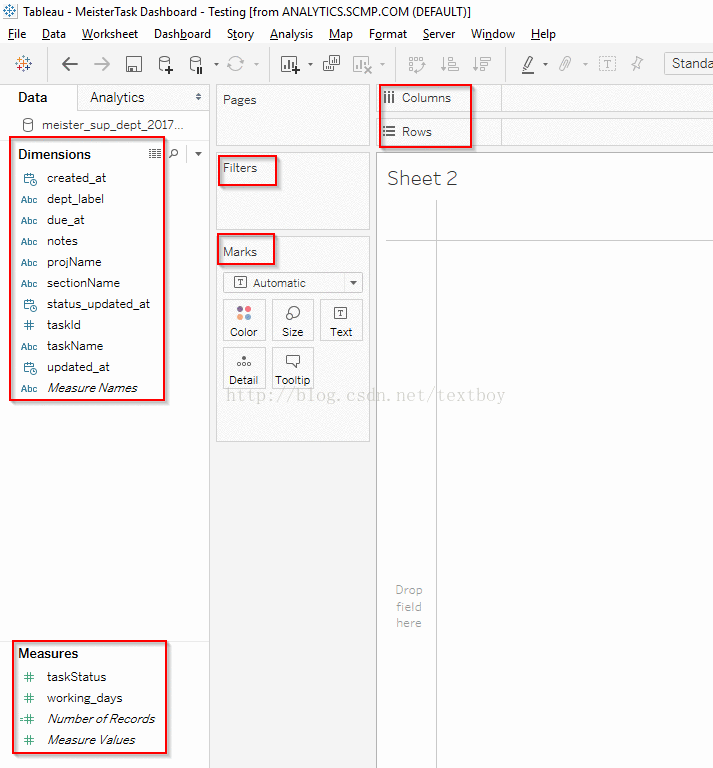Screen dimensions: 713x768
Task: Click the Highlight pen icon
Action: (x=528, y=64)
